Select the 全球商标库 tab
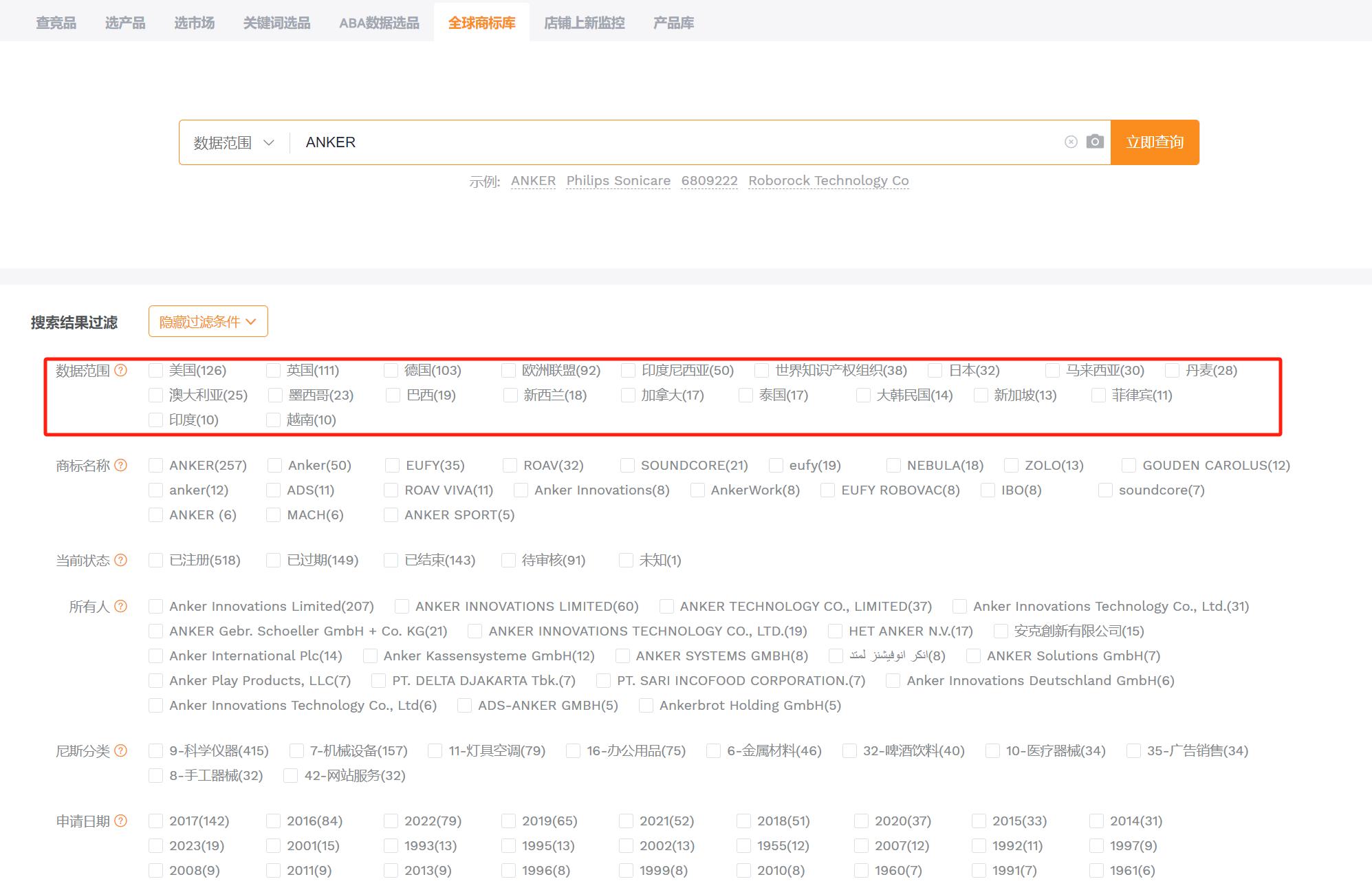1372x888 pixels. [x=481, y=23]
